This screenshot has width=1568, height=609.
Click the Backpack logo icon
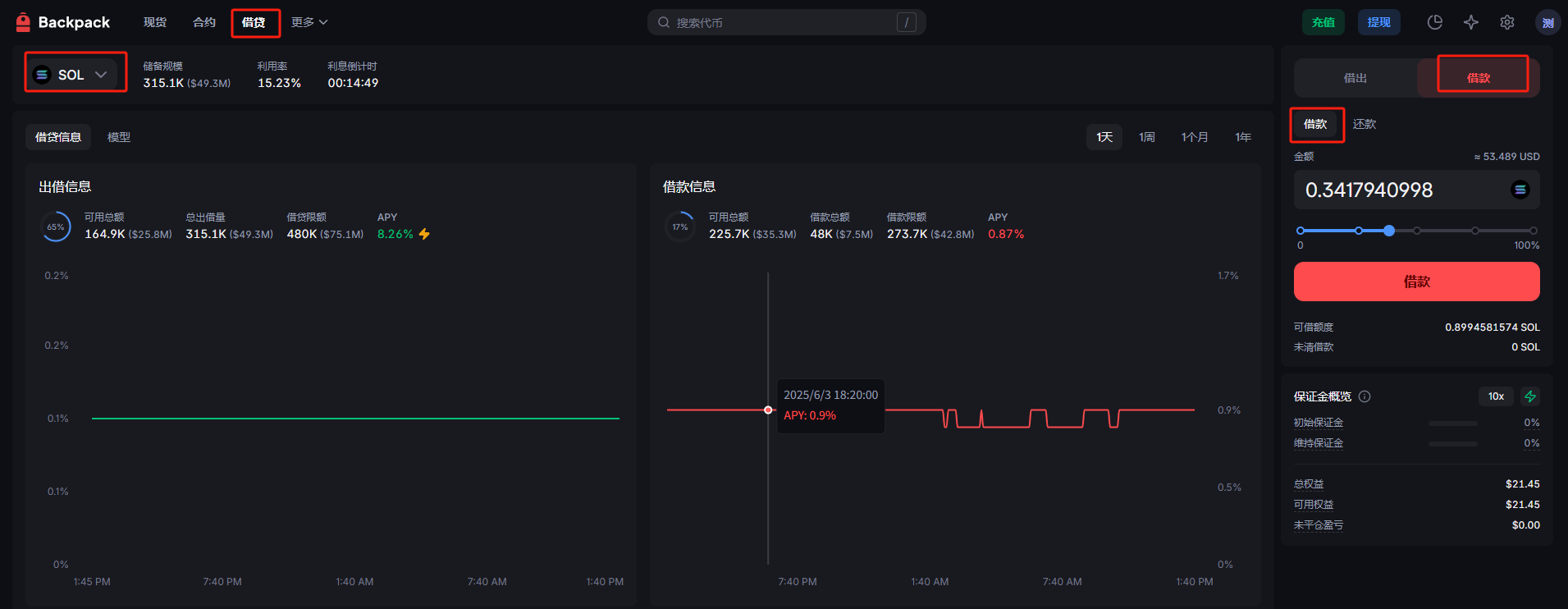23,22
